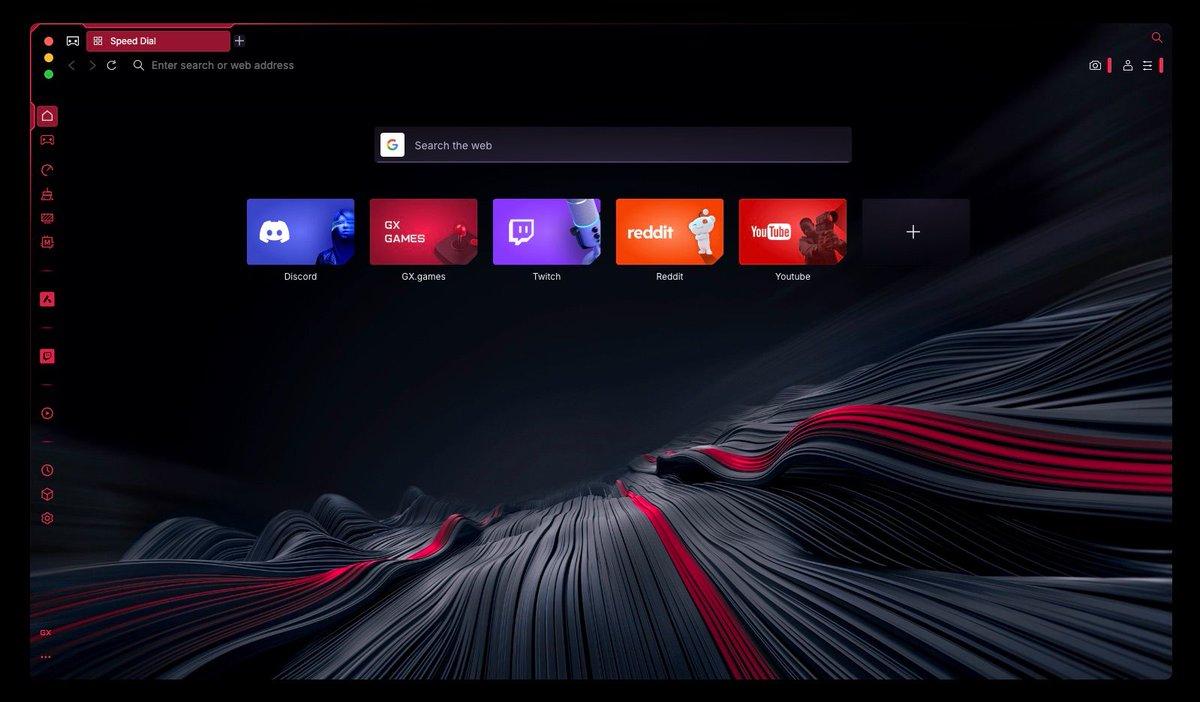The image size is (1200, 702).
Task: Open the Discord speed dial tile
Action: (x=300, y=231)
